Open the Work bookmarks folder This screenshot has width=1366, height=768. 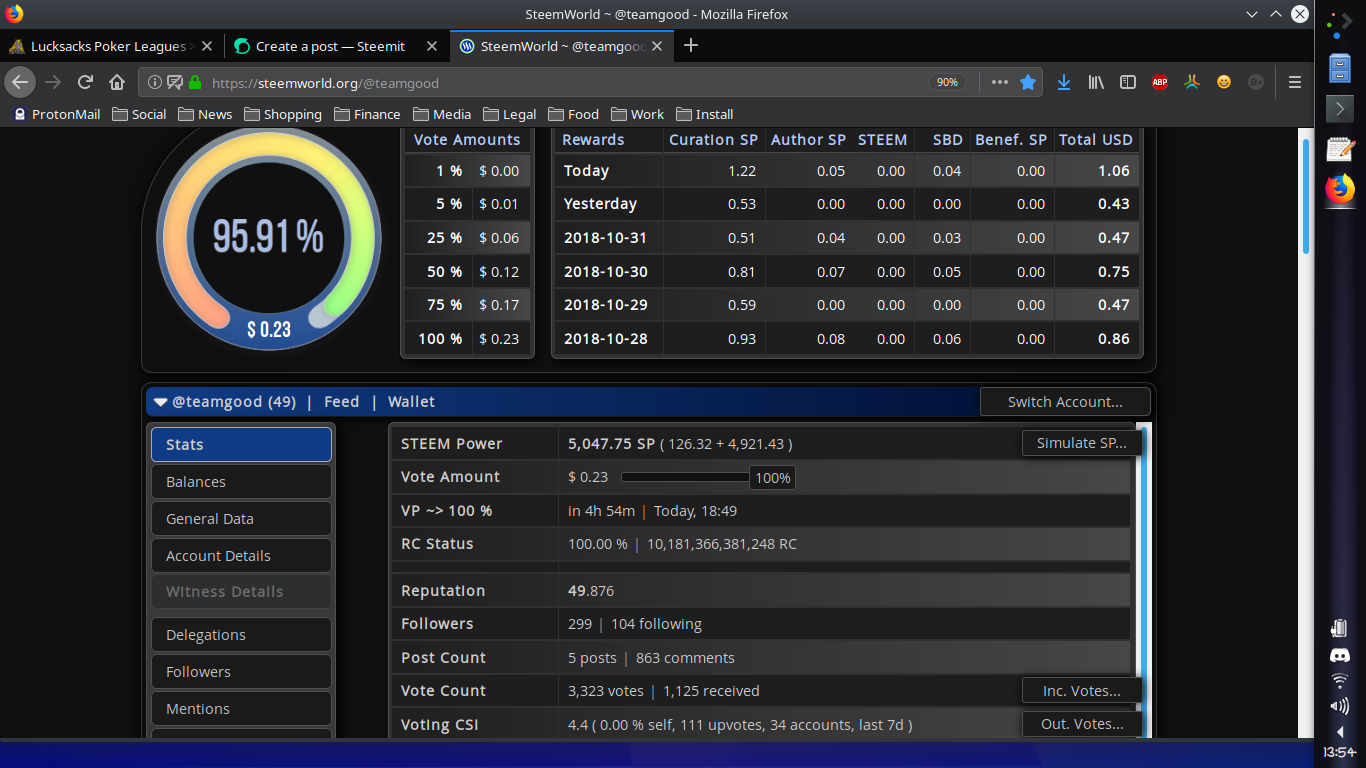(637, 114)
